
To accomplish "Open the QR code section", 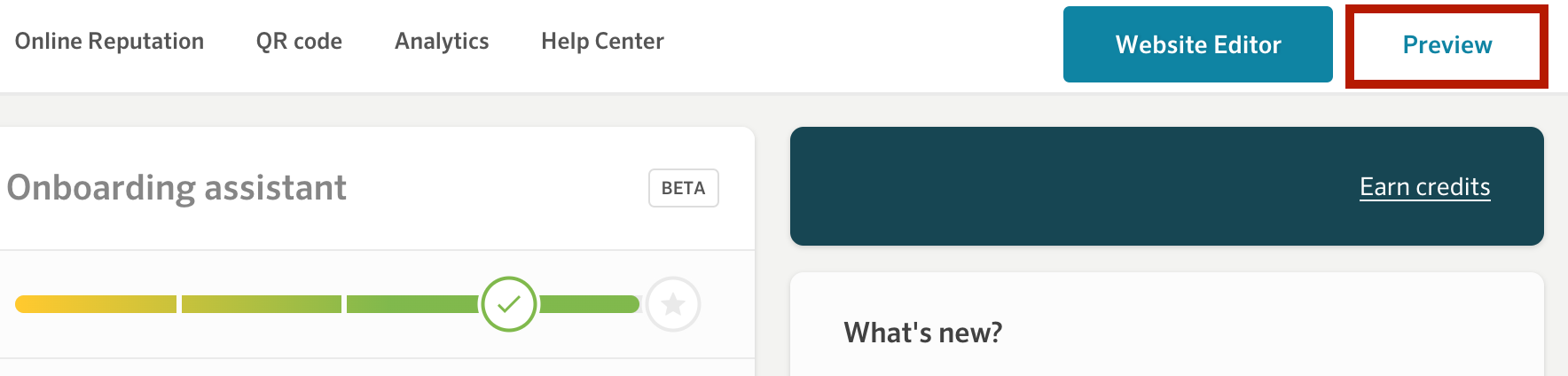I will [299, 42].
